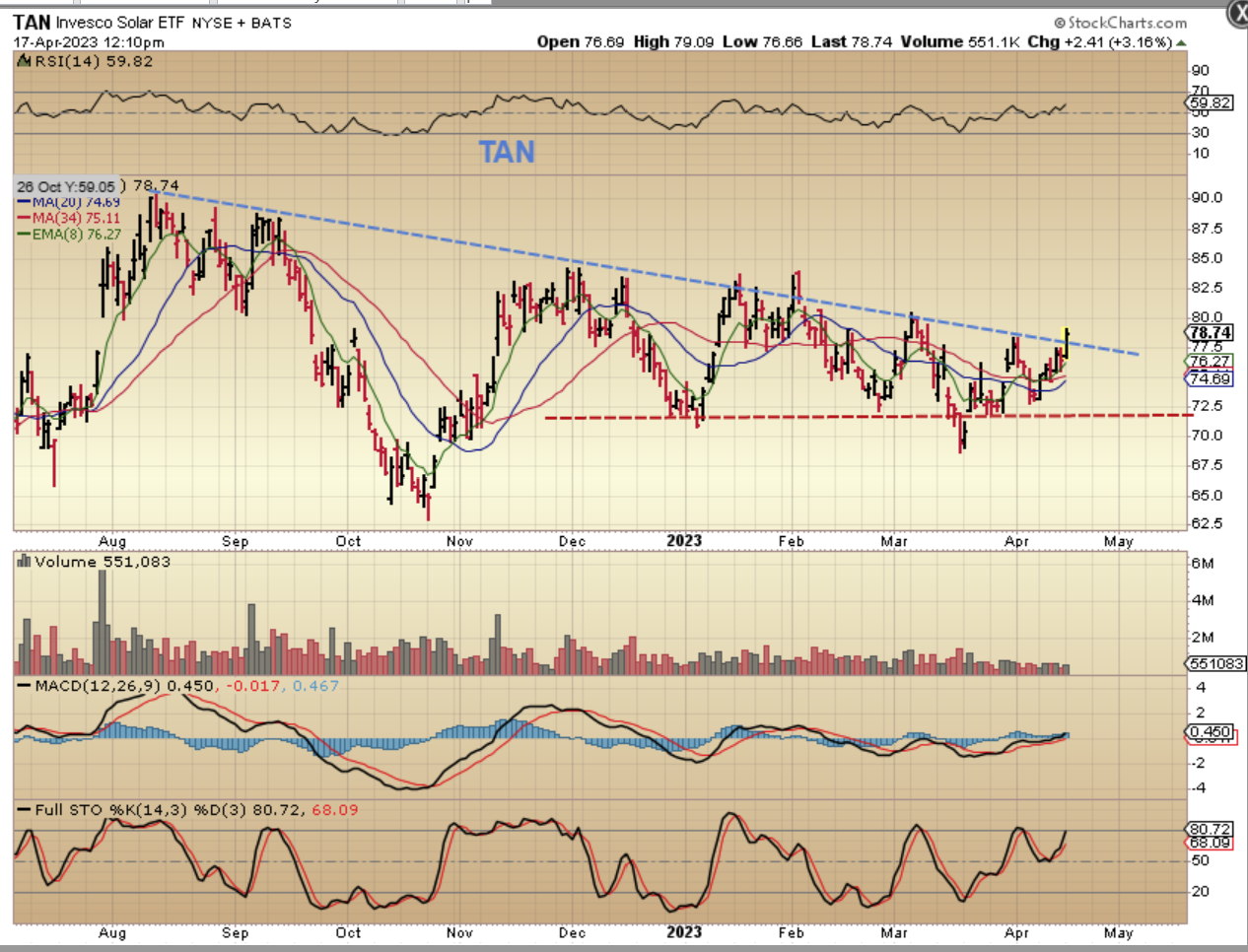Click the red boxed 68.09 stochastic axis value

coord(1210,843)
